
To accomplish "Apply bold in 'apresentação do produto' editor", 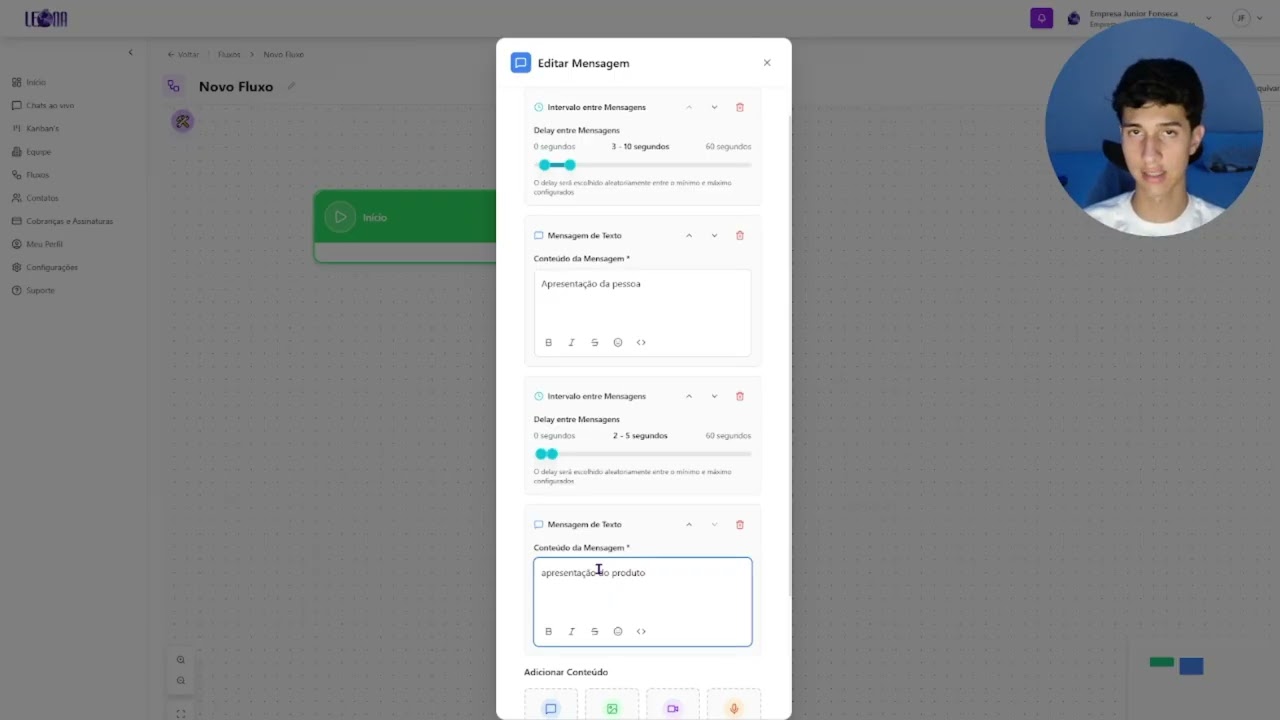I will coord(548,631).
